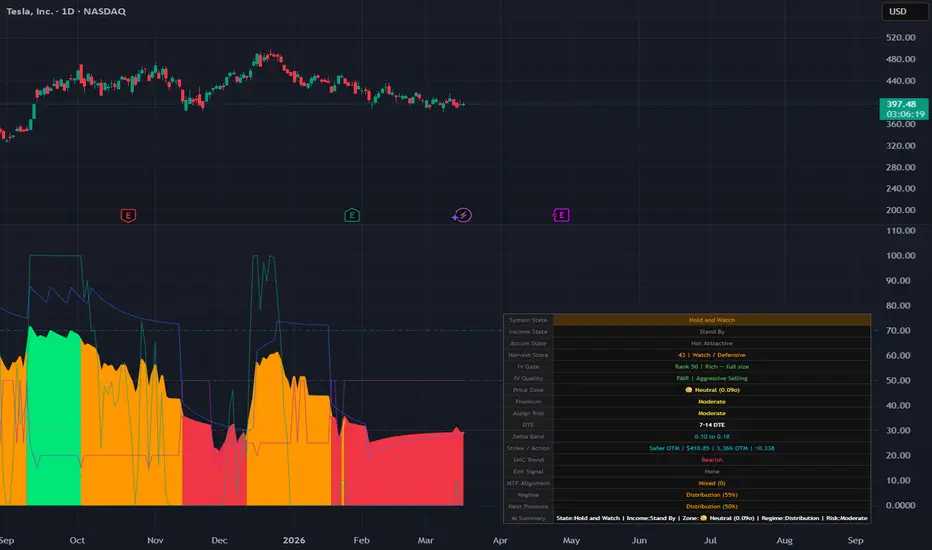Viewport: 932px width, 550px height.
Task: Click the 200.00 price axis label
Action: 900,210
